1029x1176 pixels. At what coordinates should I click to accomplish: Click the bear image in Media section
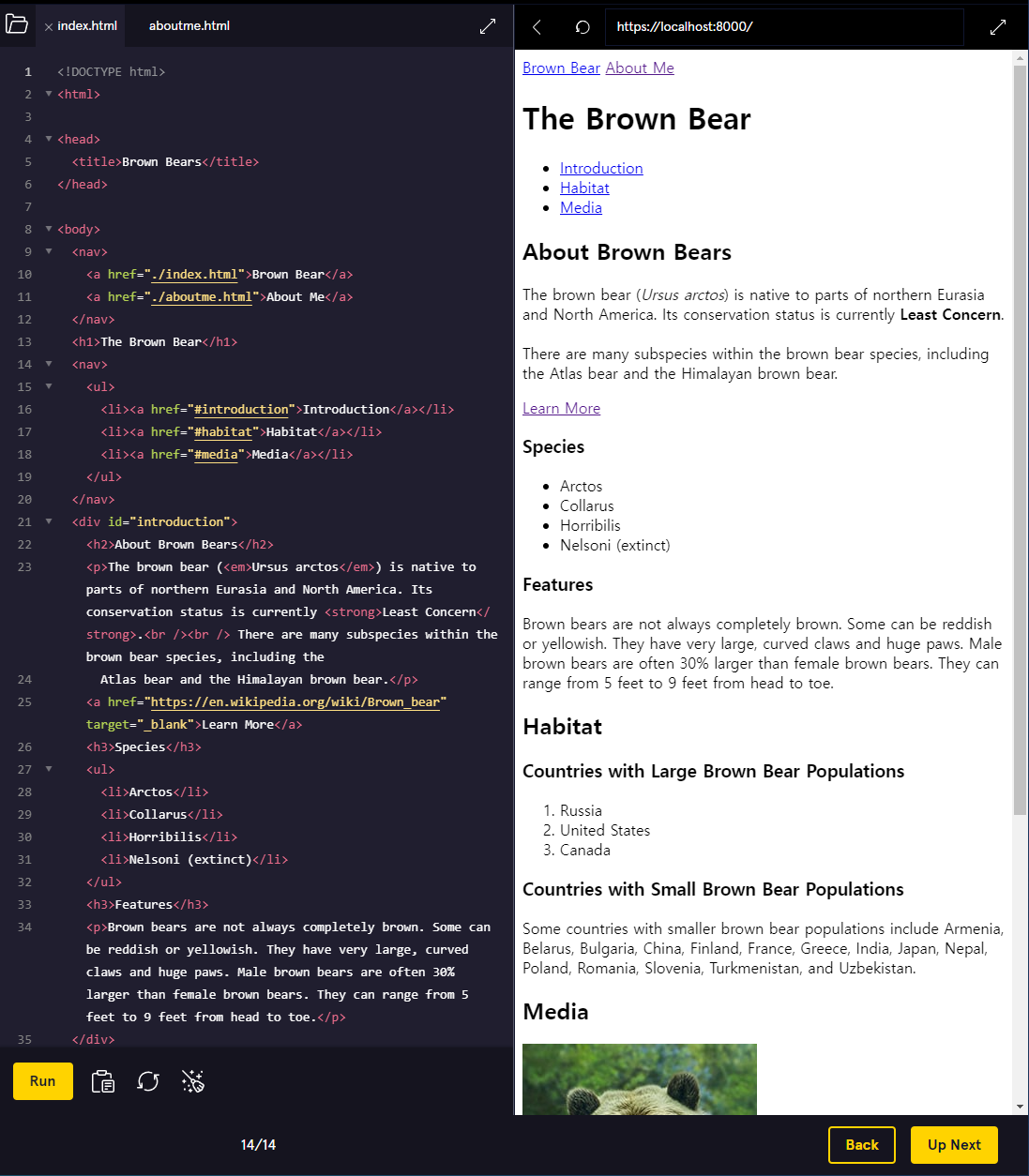pyautogui.click(x=640, y=1079)
